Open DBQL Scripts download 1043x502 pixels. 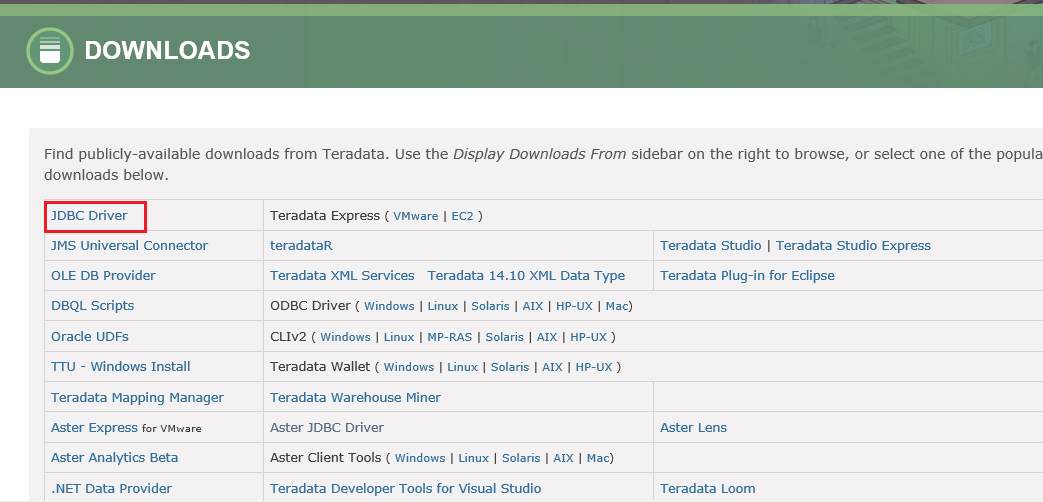(92, 306)
